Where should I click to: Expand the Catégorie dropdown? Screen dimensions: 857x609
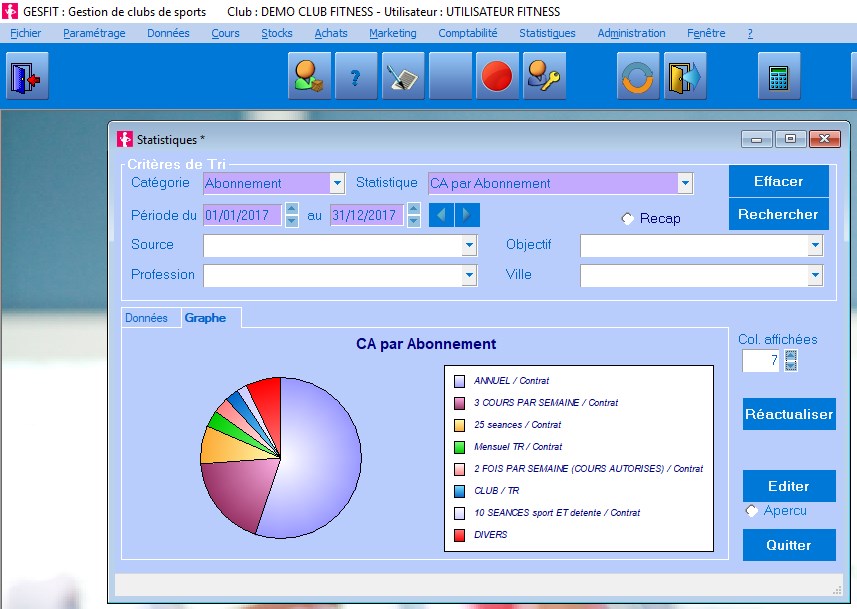point(337,183)
